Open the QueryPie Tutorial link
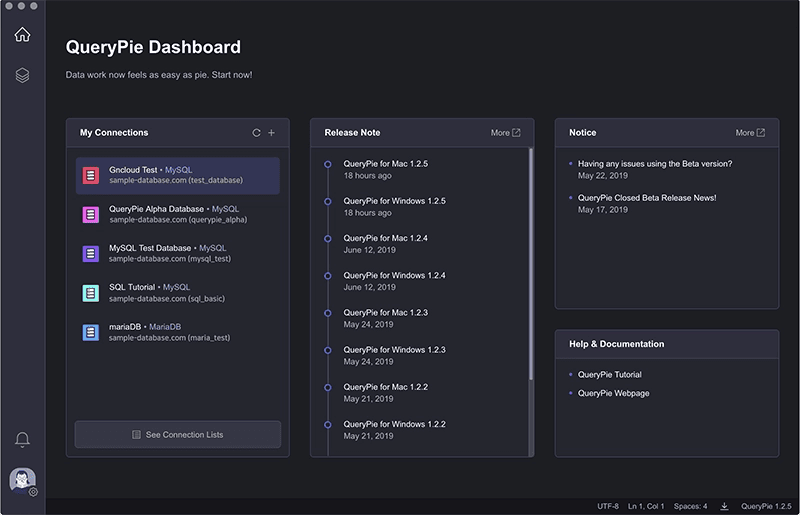This screenshot has width=800, height=515. pos(609,375)
